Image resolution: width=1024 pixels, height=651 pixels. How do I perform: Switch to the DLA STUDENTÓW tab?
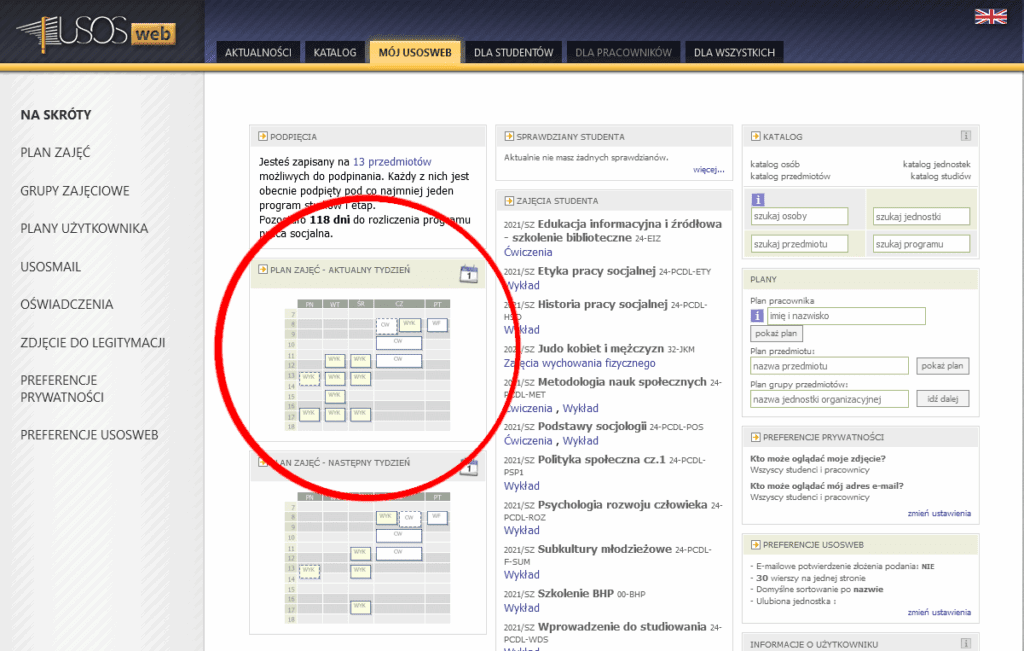(513, 52)
